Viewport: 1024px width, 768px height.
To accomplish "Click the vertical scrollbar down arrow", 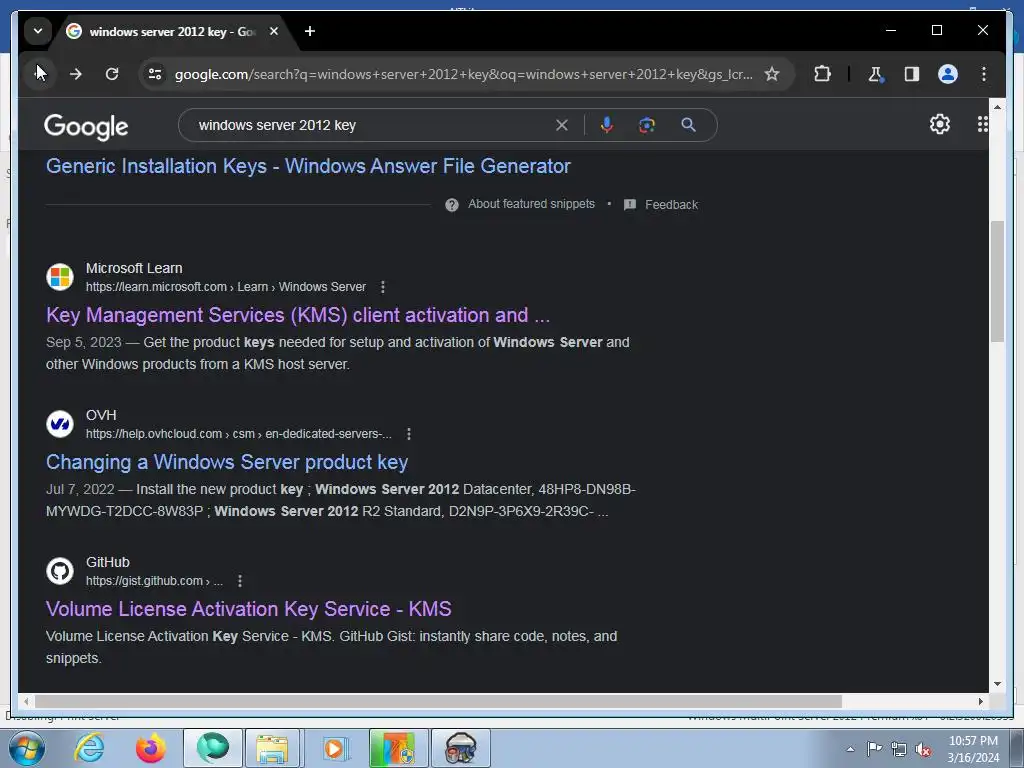I will point(997,684).
